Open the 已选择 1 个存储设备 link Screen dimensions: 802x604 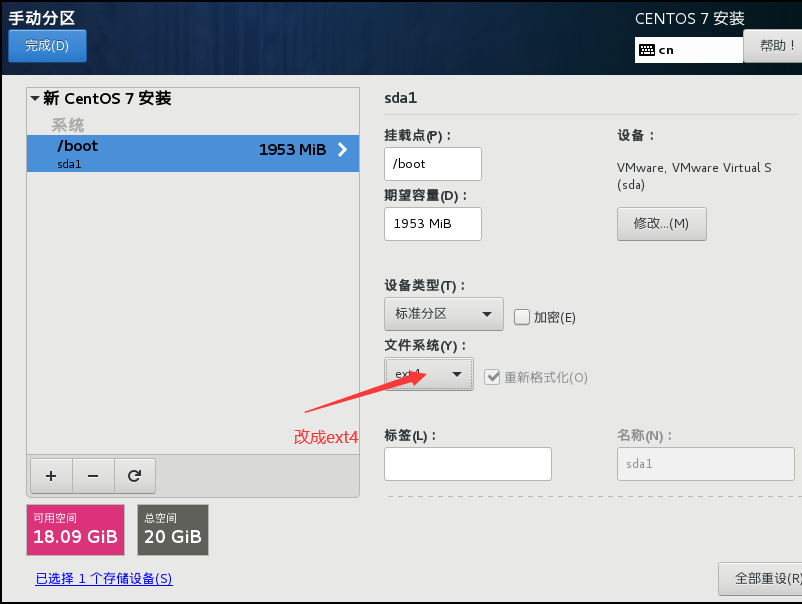click(x=104, y=579)
